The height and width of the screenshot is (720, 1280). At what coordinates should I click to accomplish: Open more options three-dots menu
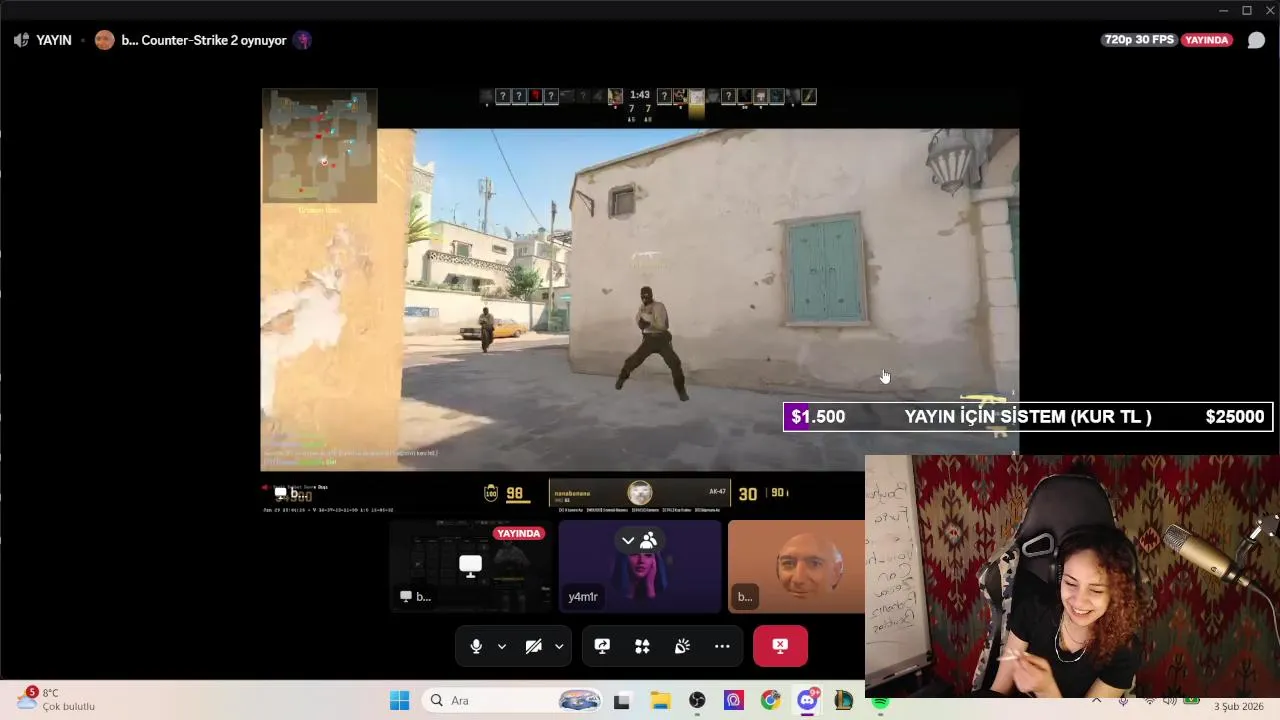coord(722,646)
